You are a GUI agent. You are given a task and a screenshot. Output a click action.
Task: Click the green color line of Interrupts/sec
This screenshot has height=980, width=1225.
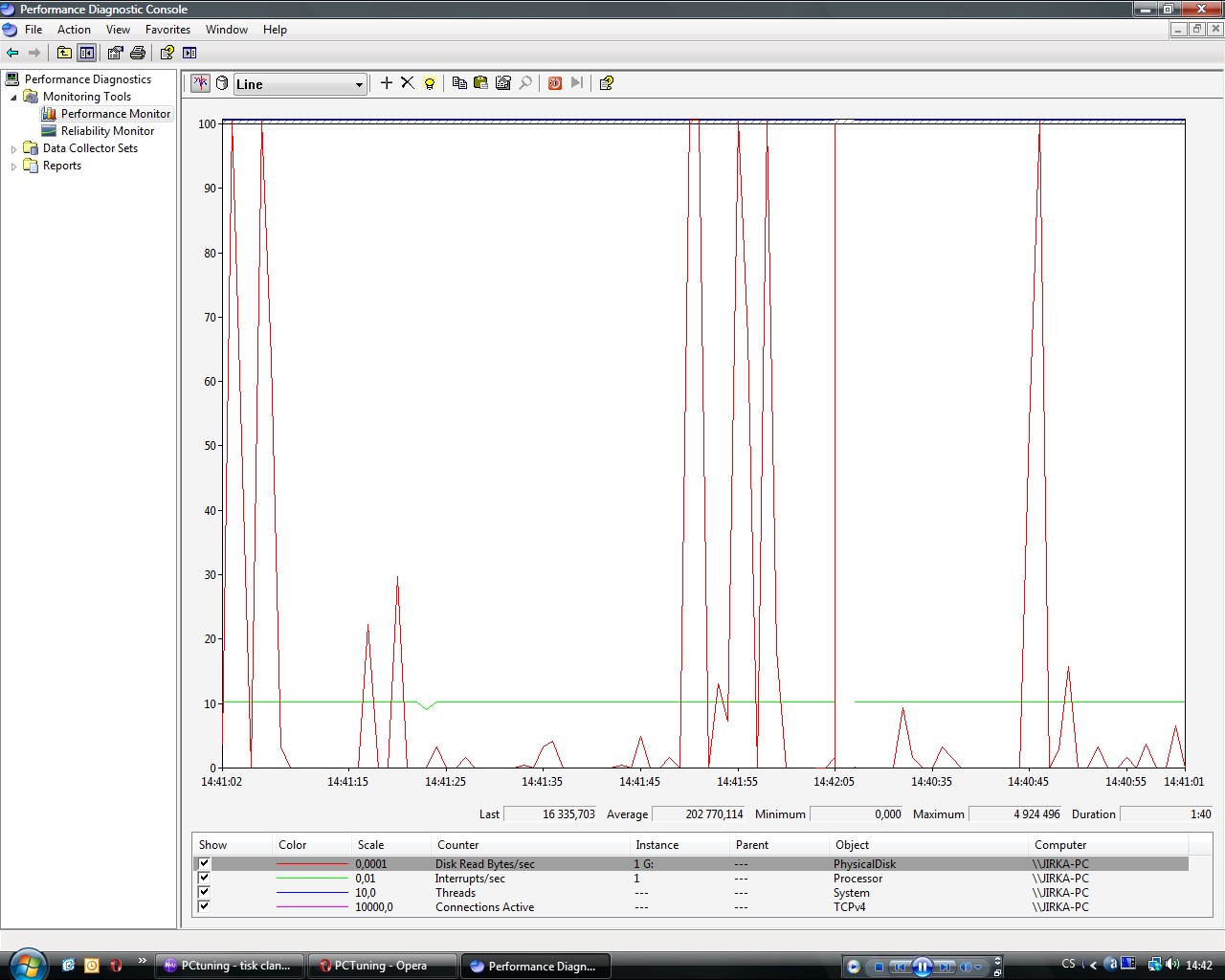tap(312, 879)
